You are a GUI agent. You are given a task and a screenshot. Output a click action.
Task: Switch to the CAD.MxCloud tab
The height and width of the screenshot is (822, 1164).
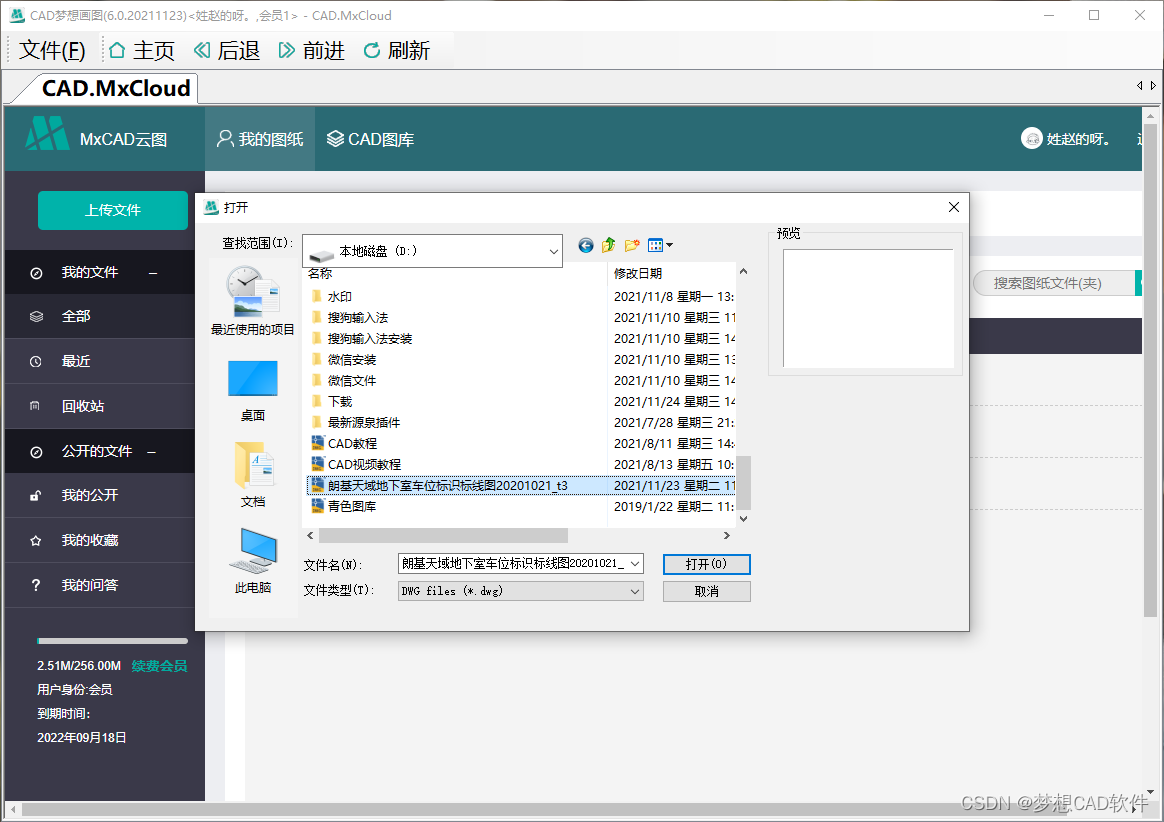pos(115,88)
